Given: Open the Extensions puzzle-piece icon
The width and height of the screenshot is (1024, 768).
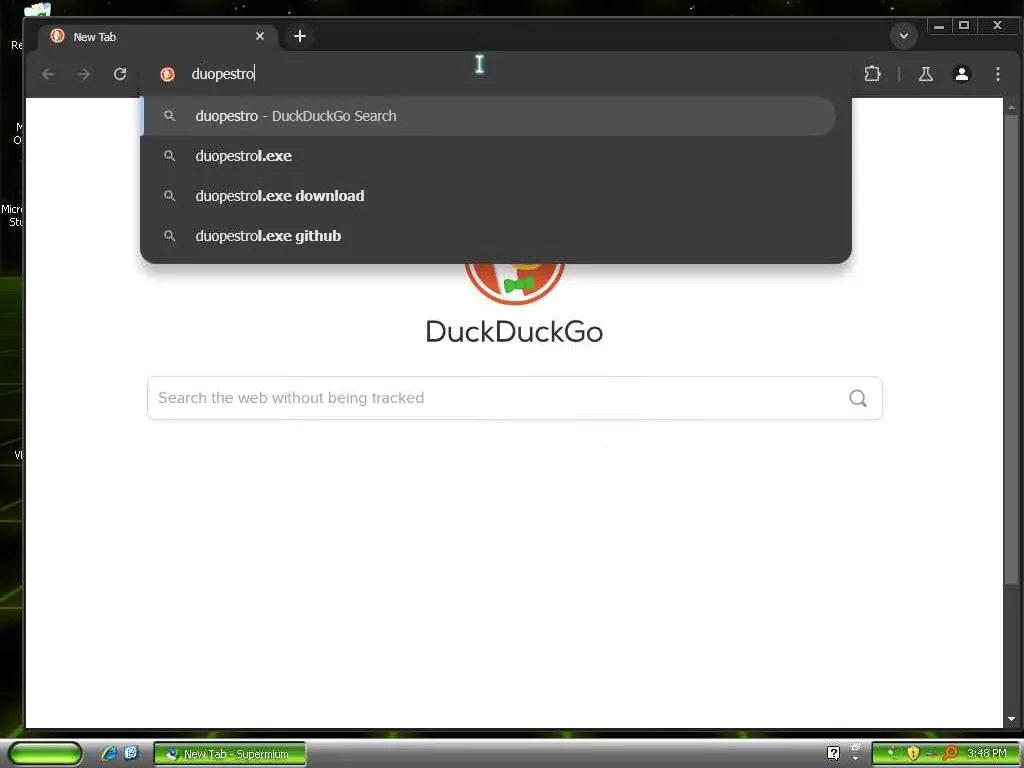Looking at the screenshot, I should 872,74.
